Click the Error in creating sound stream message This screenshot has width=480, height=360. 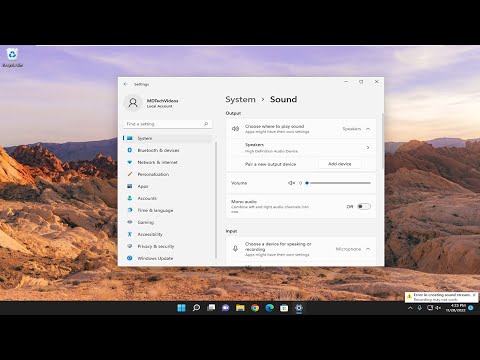click(442, 295)
